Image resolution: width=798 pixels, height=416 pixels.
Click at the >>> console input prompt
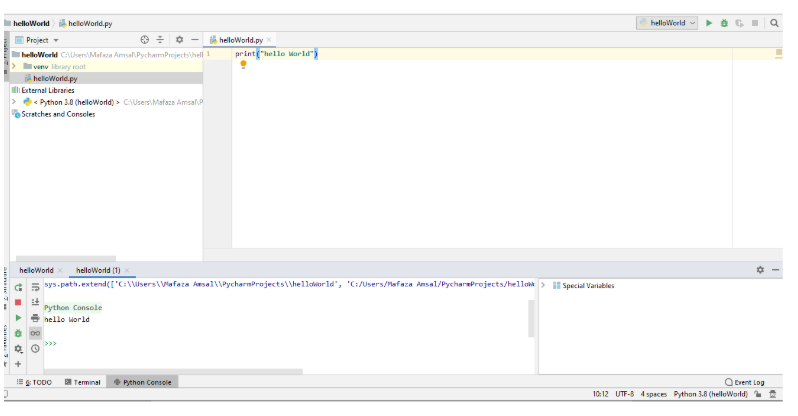(50, 343)
